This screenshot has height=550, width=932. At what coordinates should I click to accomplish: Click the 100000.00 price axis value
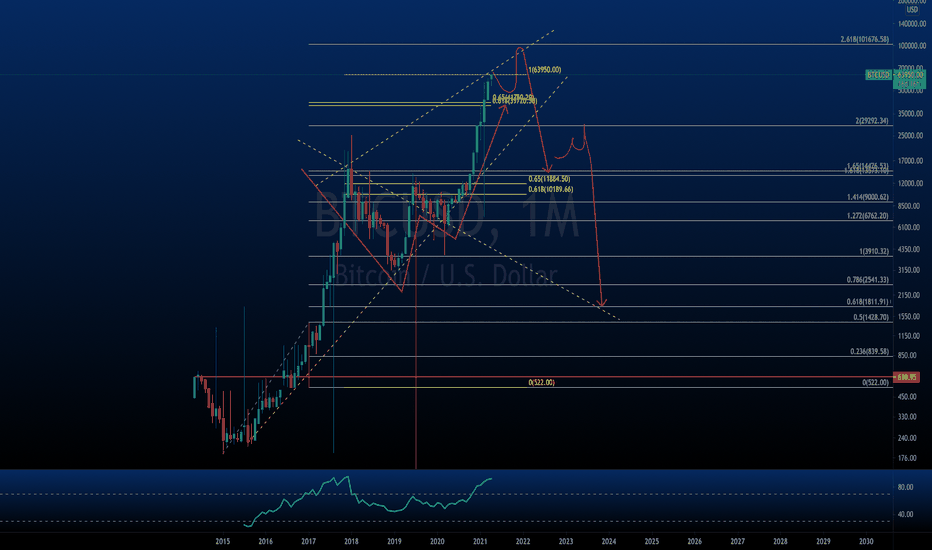click(912, 46)
